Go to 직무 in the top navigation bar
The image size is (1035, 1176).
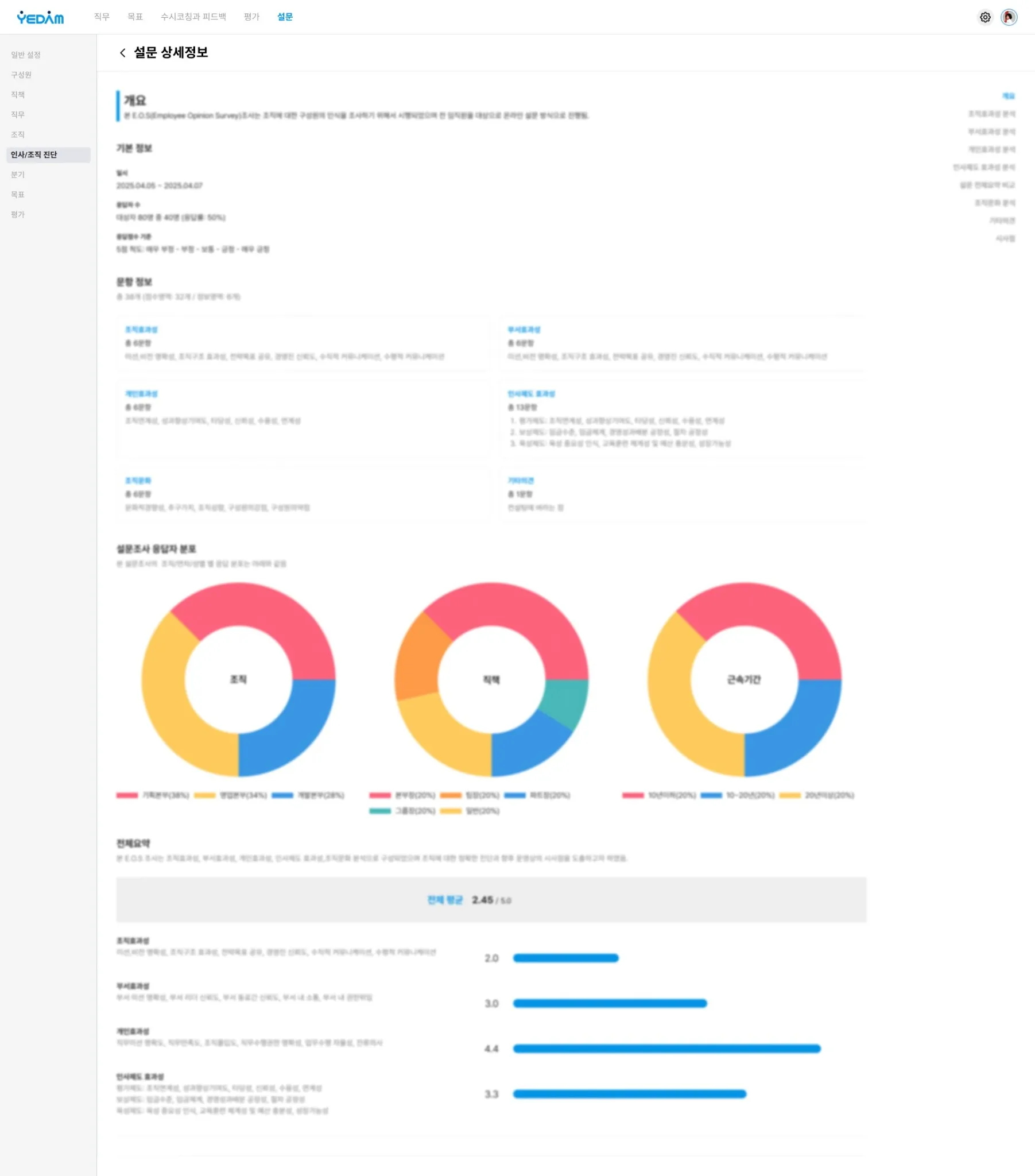coord(102,17)
